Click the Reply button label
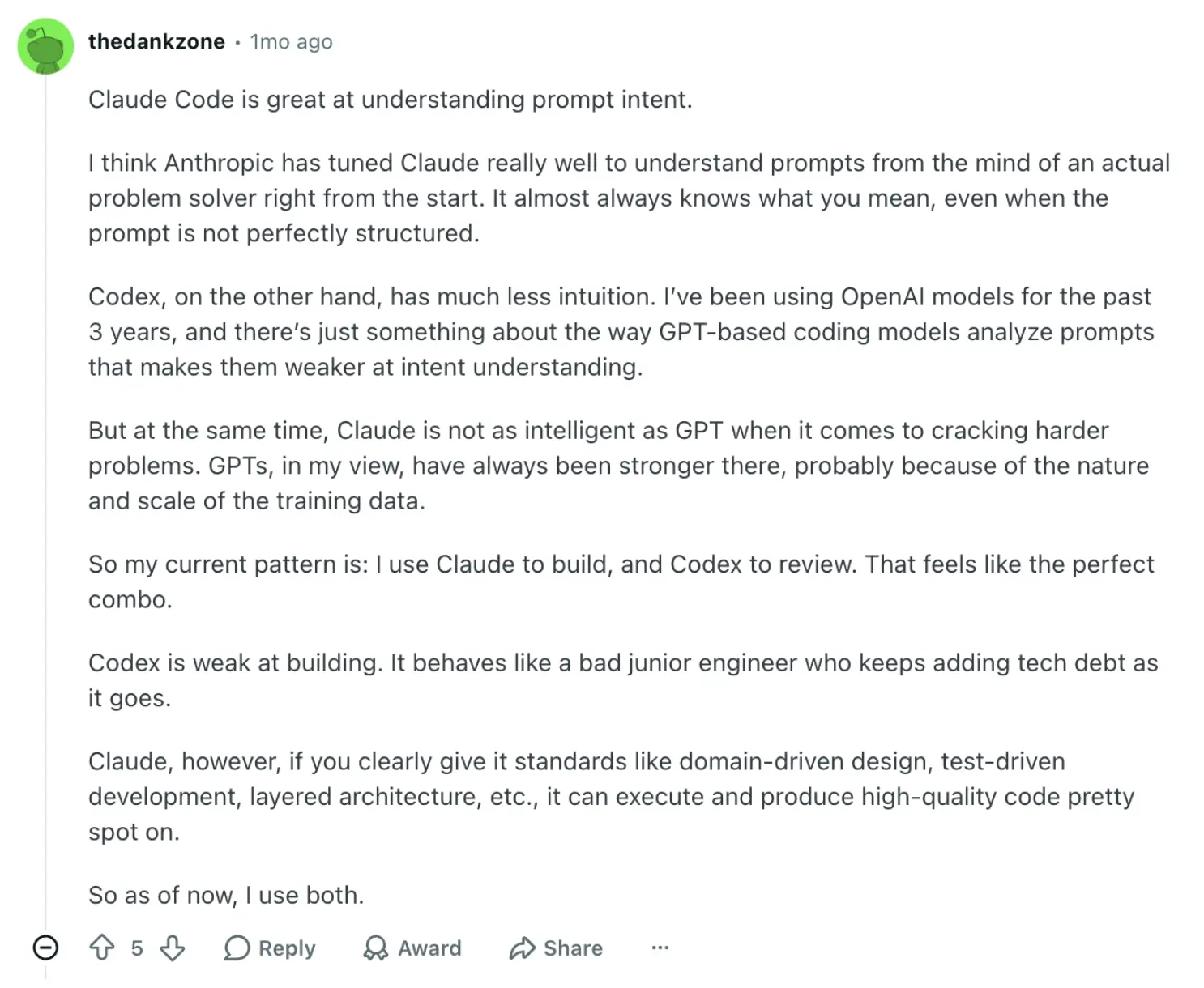 click(x=285, y=948)
